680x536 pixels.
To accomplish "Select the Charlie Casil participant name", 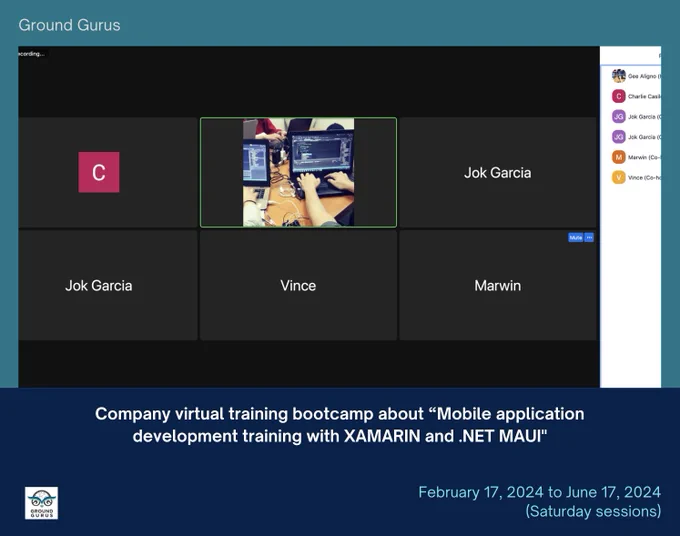I will point(644,96).
